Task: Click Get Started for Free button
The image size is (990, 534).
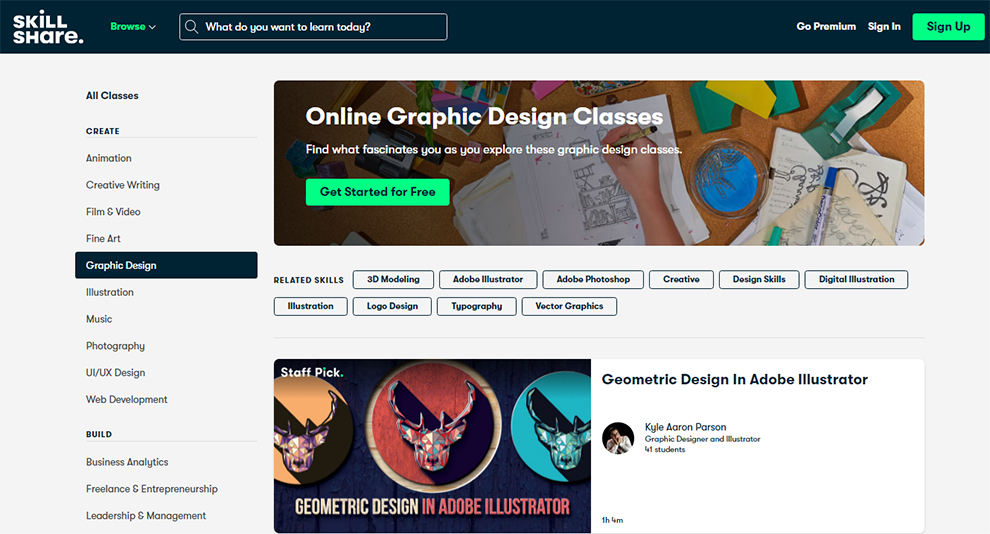Action: point(378,192)
